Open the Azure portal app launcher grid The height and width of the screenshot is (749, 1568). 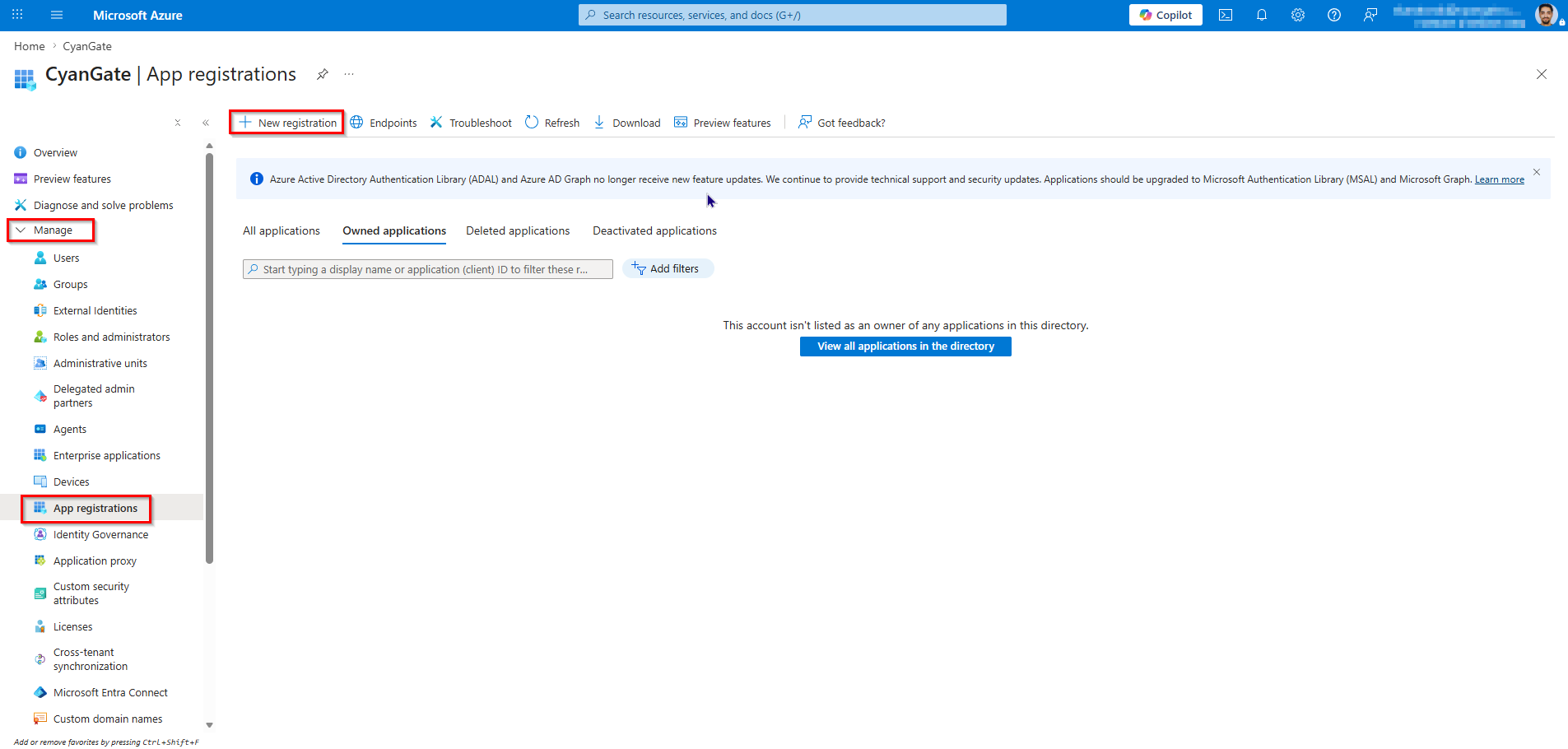pyautogui.click(x=17, y=15)
